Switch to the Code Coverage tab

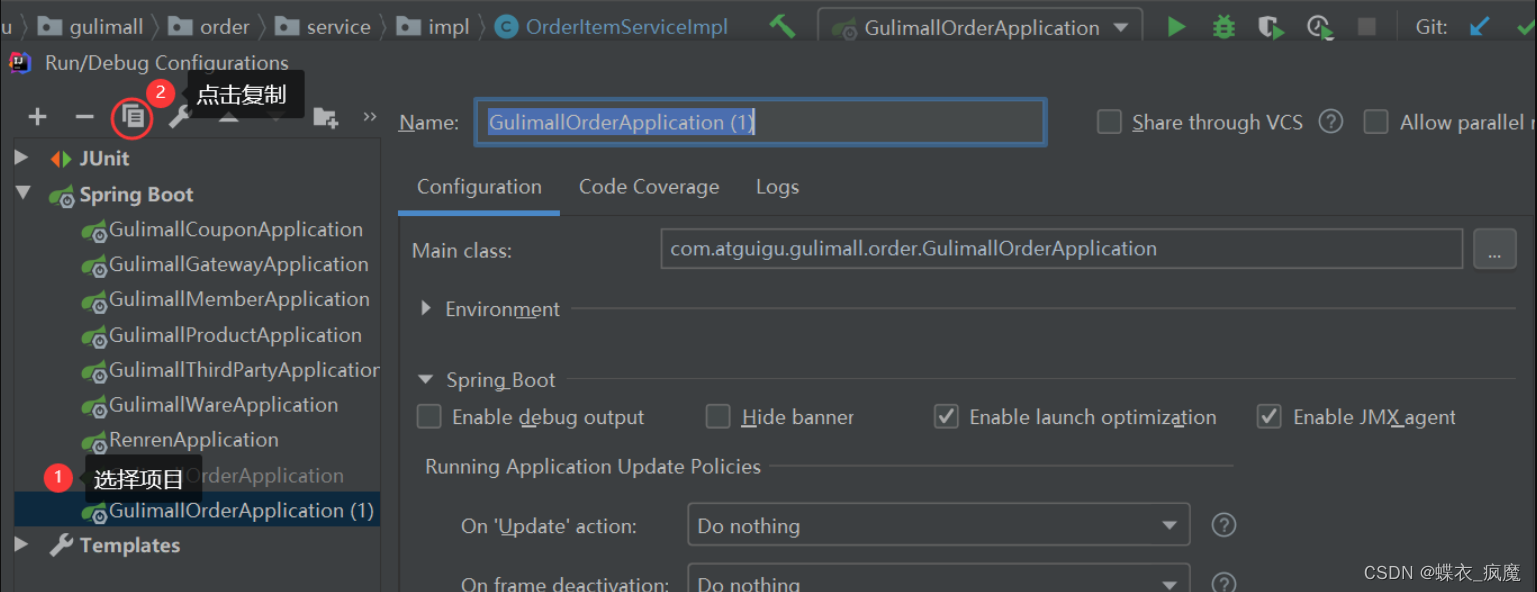click(x=648, y=187)
